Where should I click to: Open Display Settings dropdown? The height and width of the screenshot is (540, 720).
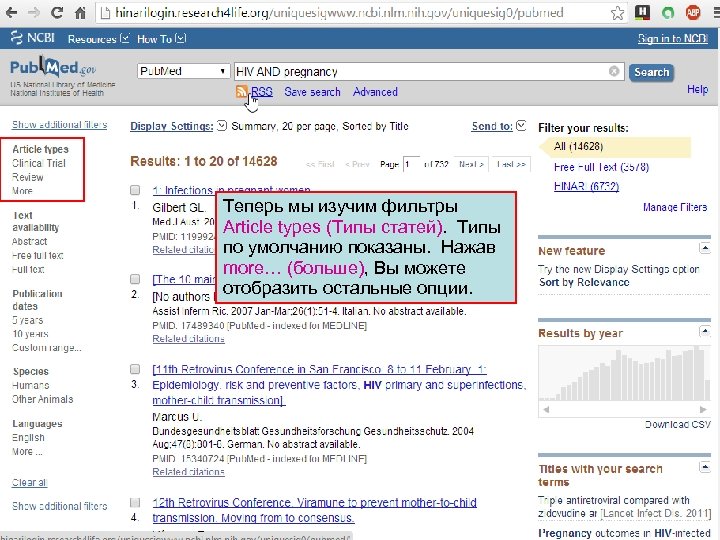click(x=178, y=126)
